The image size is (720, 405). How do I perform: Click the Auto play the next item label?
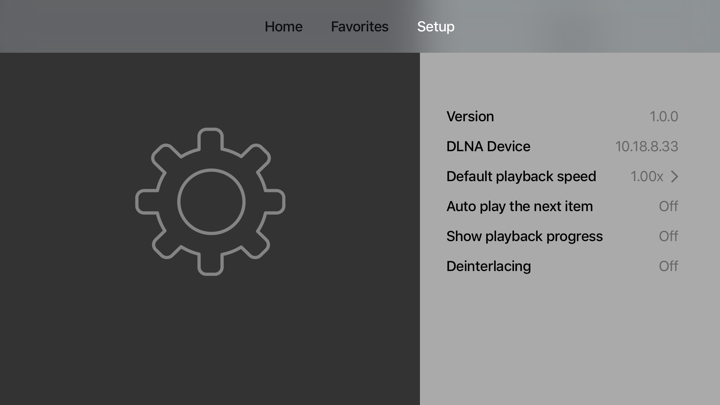coord(519,206)
